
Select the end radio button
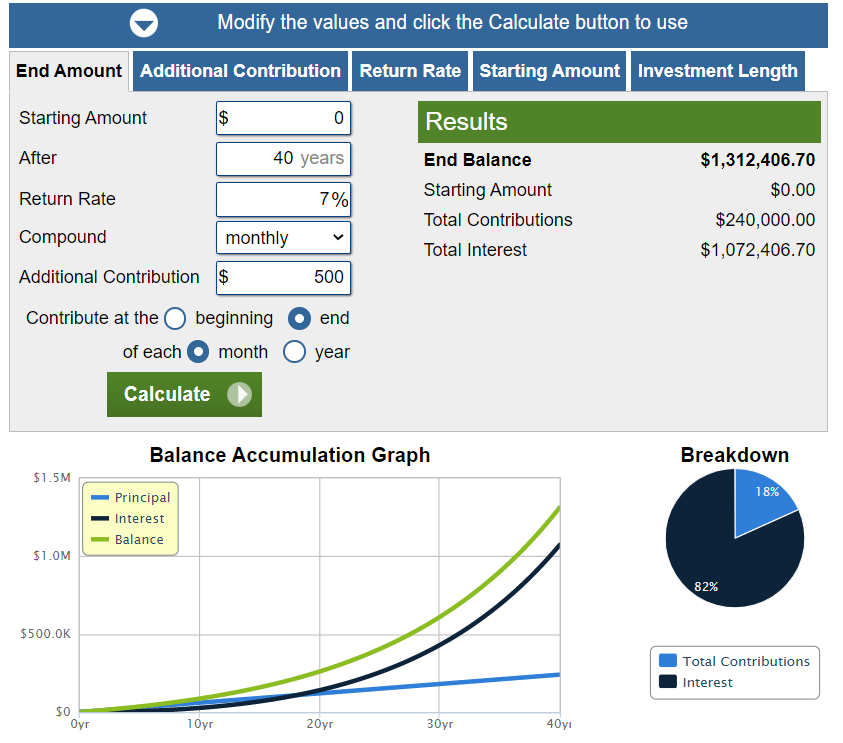(x=299, y=318)
